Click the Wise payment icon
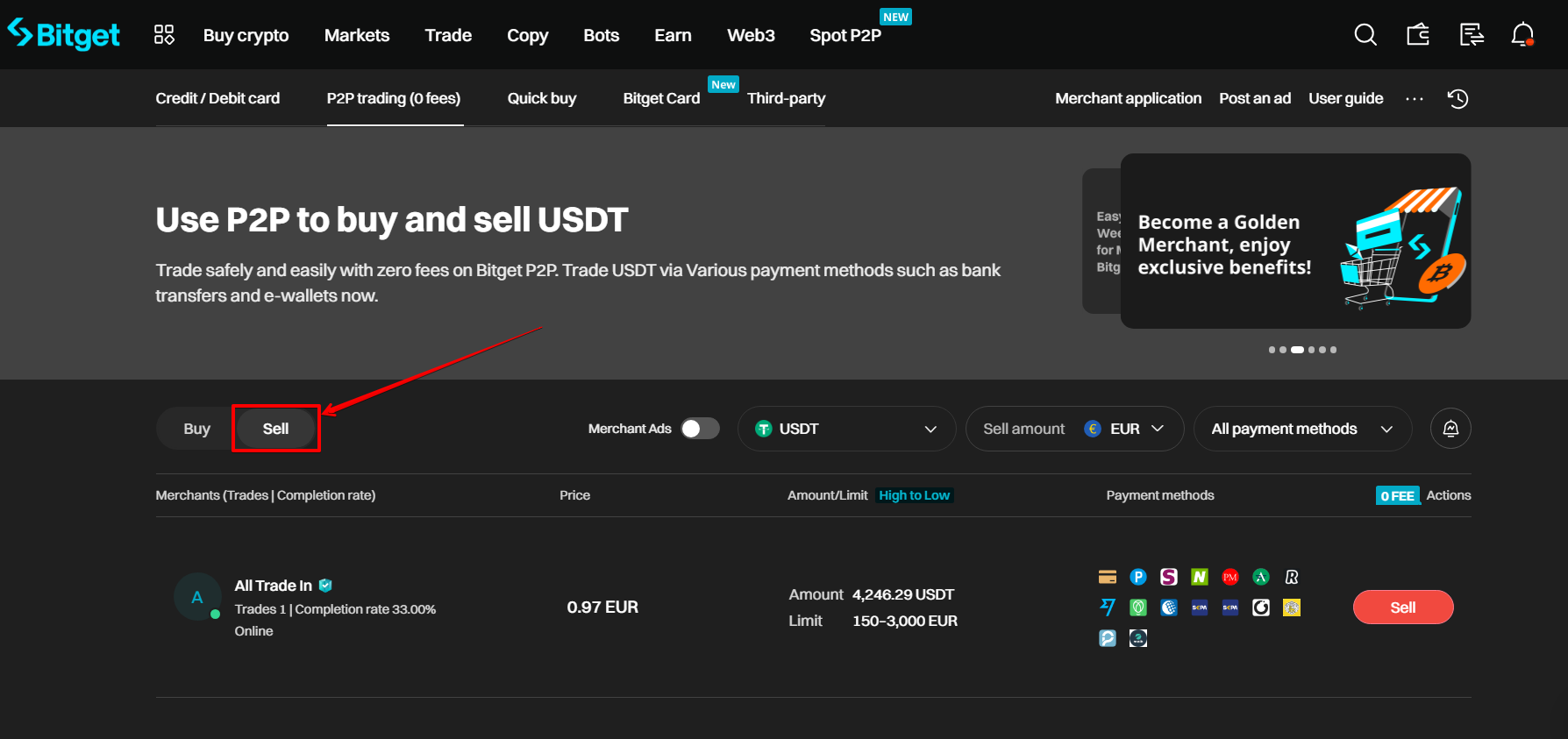Viewport: 1568px width, 739px height. [x=1108, y=608]
